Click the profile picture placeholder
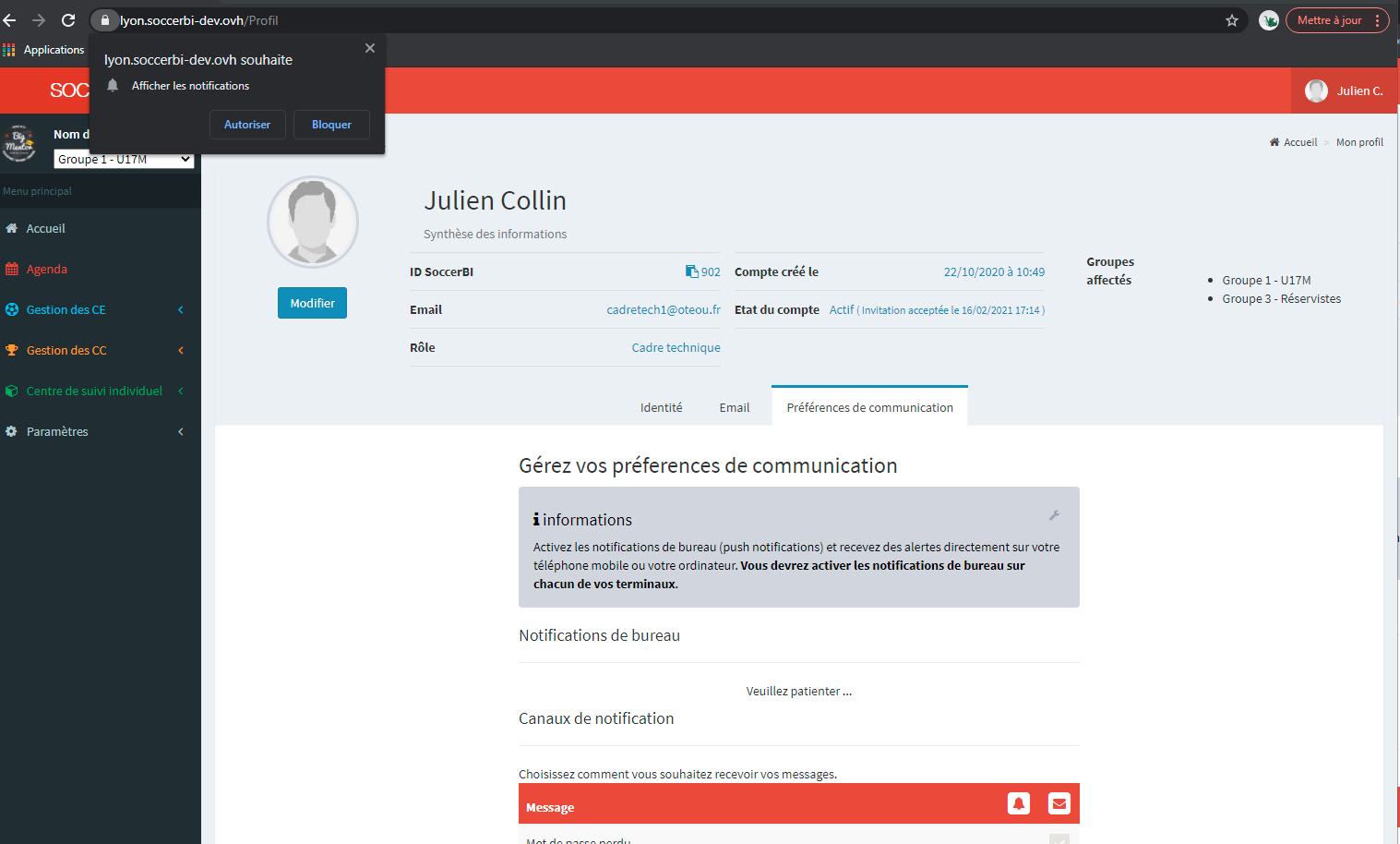The width and height of the screenshot is (1400, 844). (313, 222)
